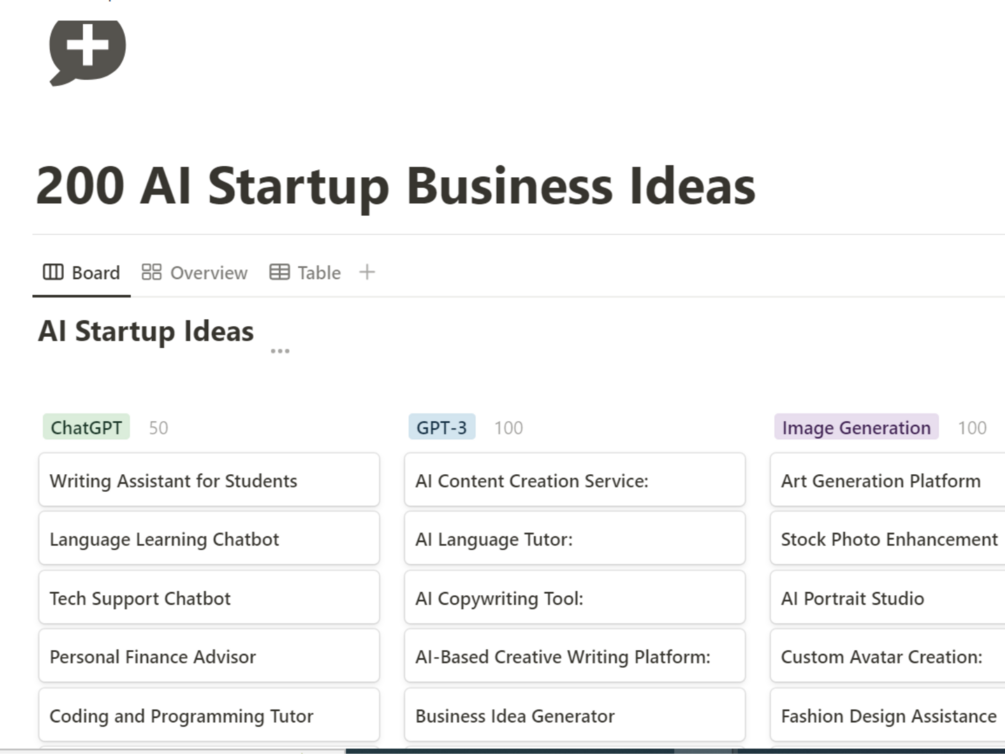
Task: Switch to the Table view tab
Action: 305,272
